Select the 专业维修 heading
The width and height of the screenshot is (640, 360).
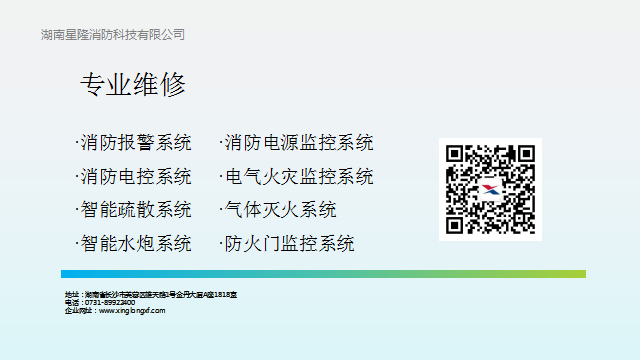coord(133,85)
